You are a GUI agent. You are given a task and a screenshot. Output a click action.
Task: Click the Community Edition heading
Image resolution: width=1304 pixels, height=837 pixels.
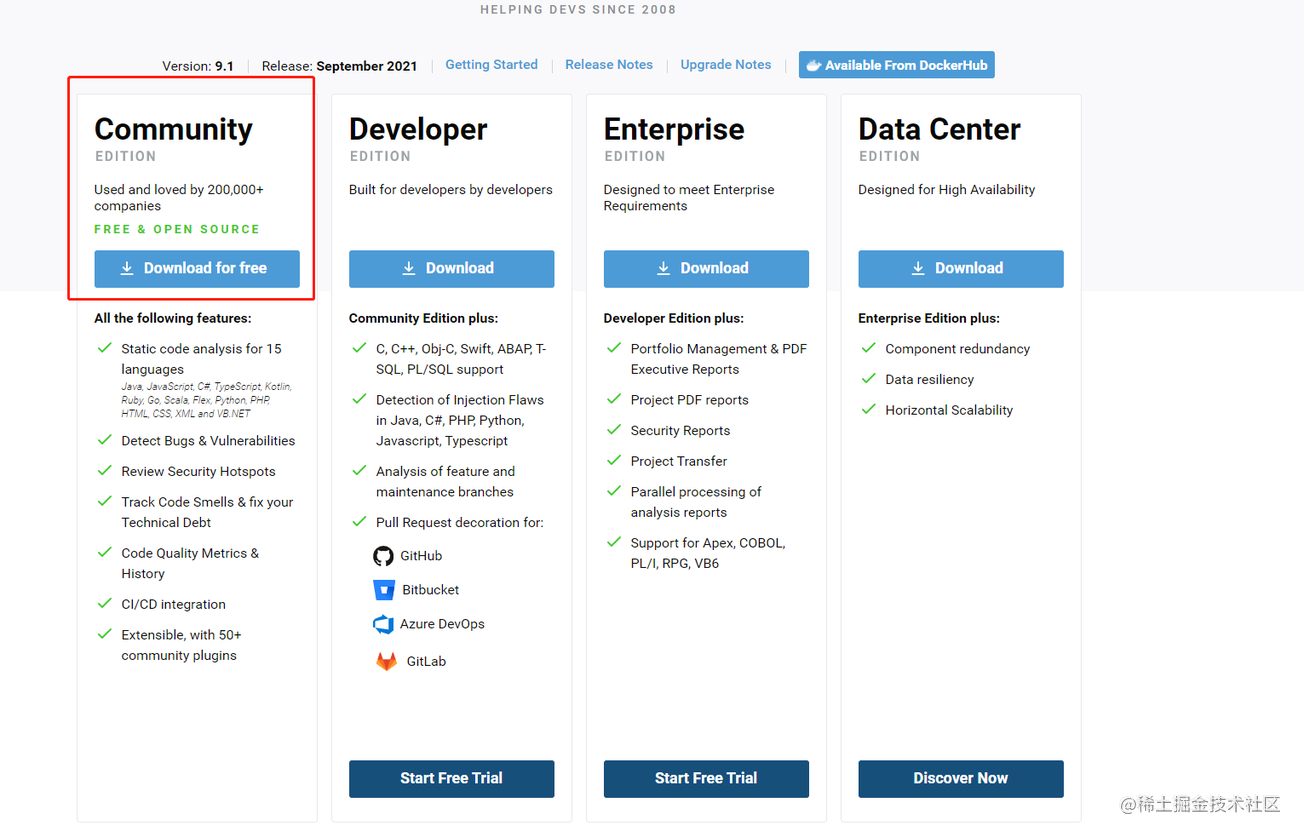(173, 129)
